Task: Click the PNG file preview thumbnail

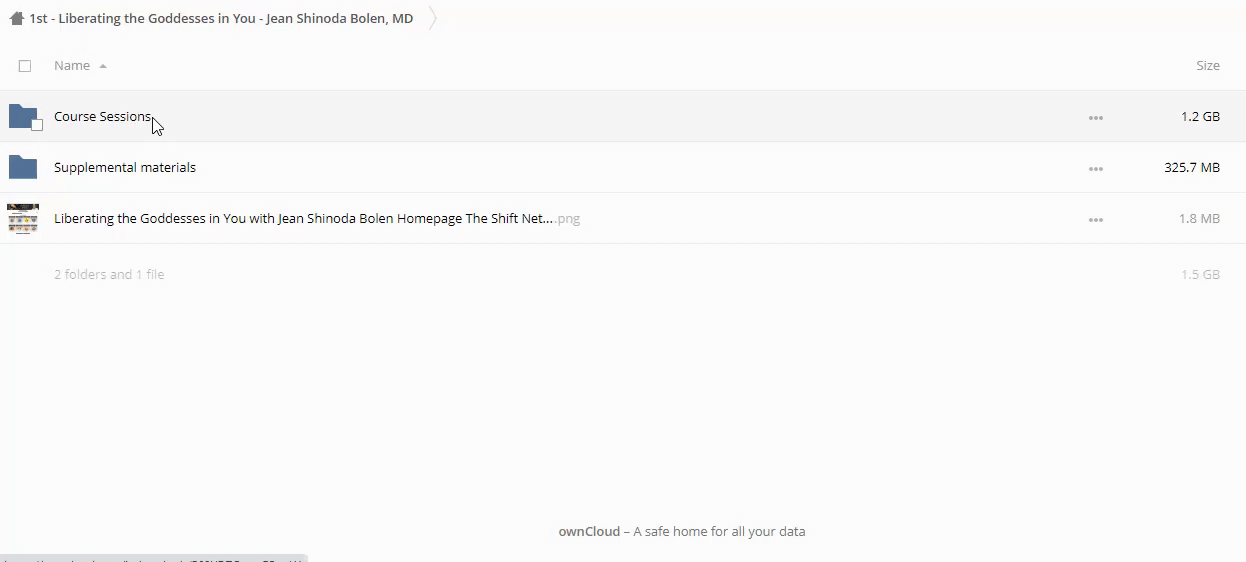Action: coord(22,218)
